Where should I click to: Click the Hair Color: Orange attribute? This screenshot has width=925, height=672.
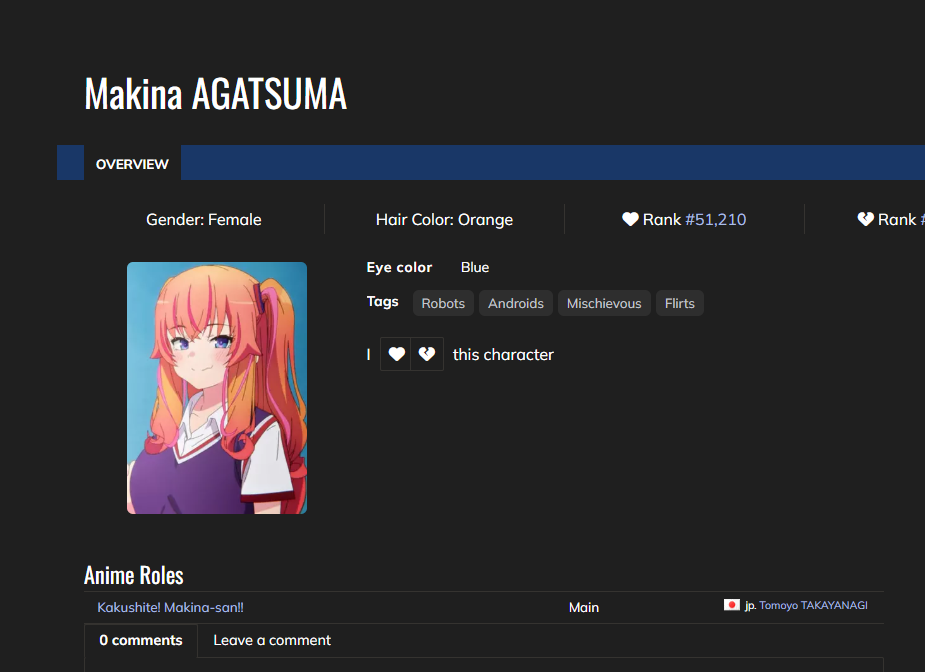pos(444,219)
